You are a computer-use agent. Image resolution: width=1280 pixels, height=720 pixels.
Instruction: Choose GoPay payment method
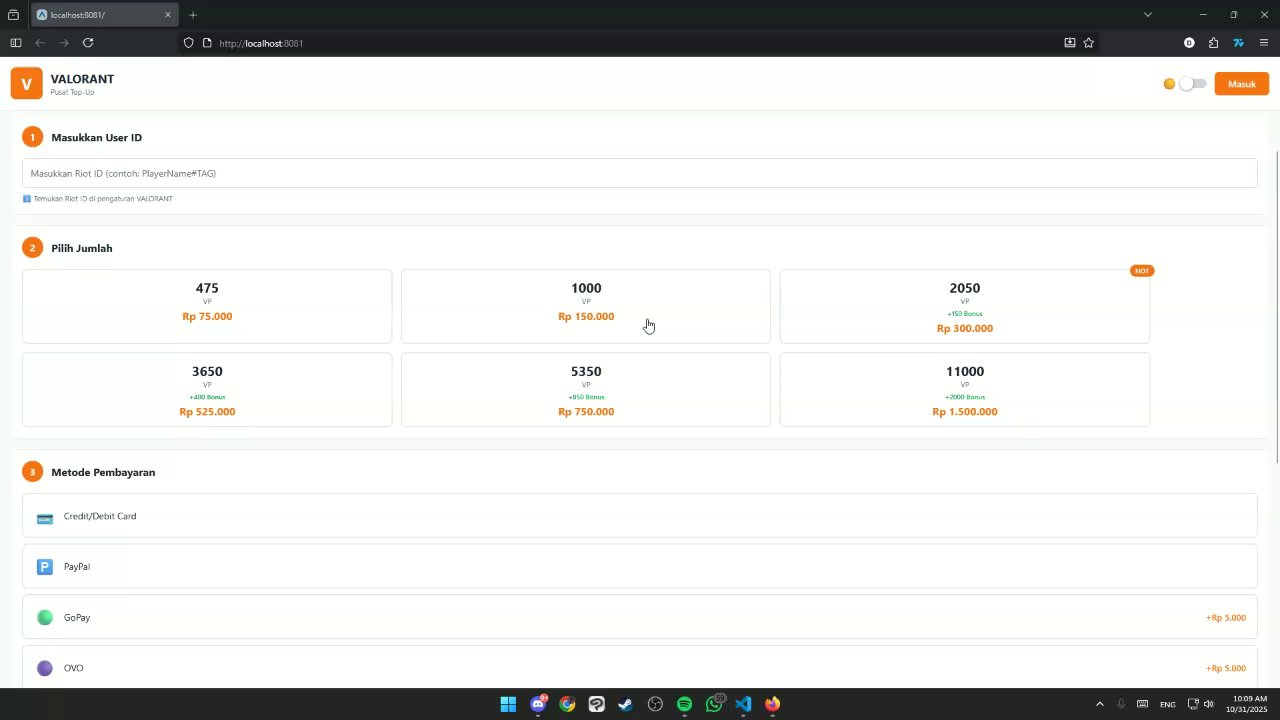tap(640, 617)
